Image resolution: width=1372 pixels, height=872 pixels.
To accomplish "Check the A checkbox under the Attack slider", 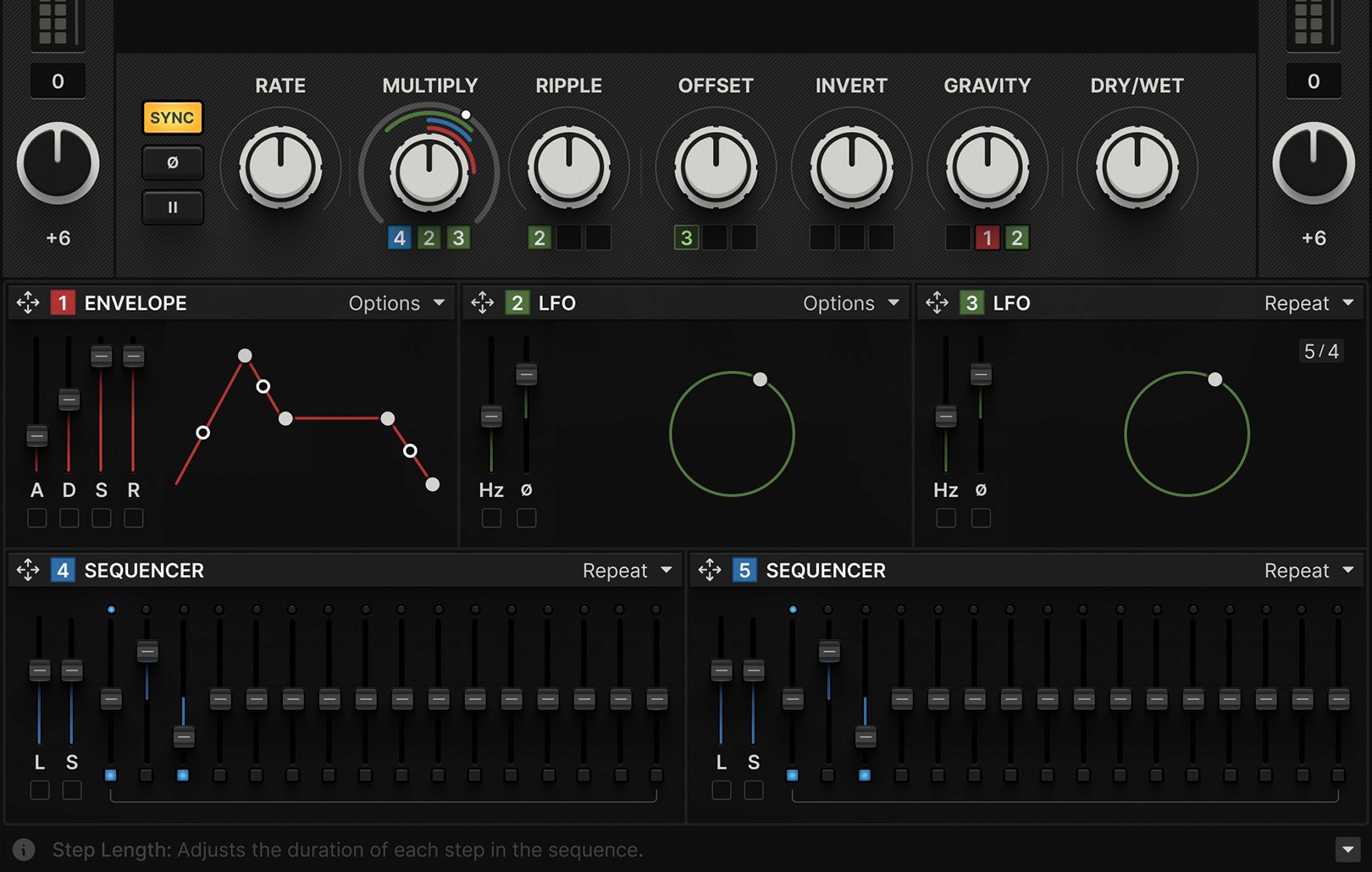I will tap(36, 518).
